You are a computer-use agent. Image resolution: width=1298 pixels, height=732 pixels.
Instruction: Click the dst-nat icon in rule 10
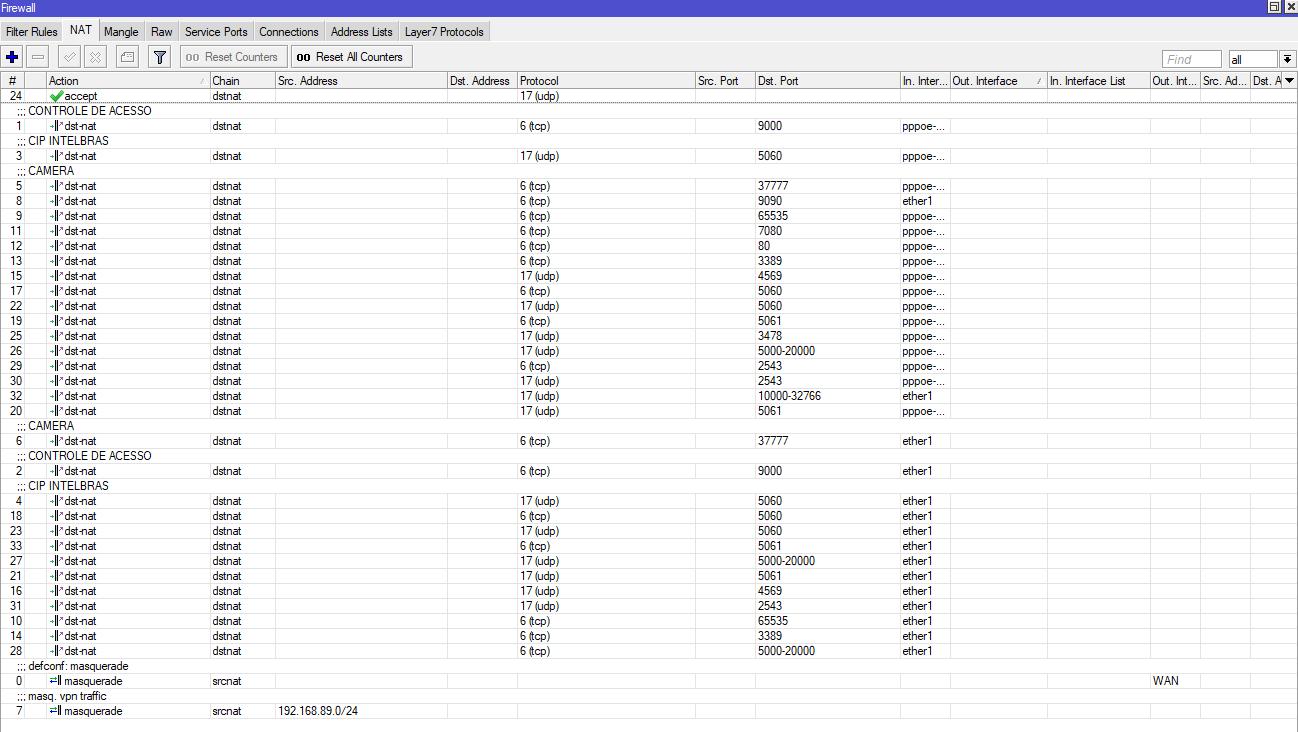tap(56, 621)
